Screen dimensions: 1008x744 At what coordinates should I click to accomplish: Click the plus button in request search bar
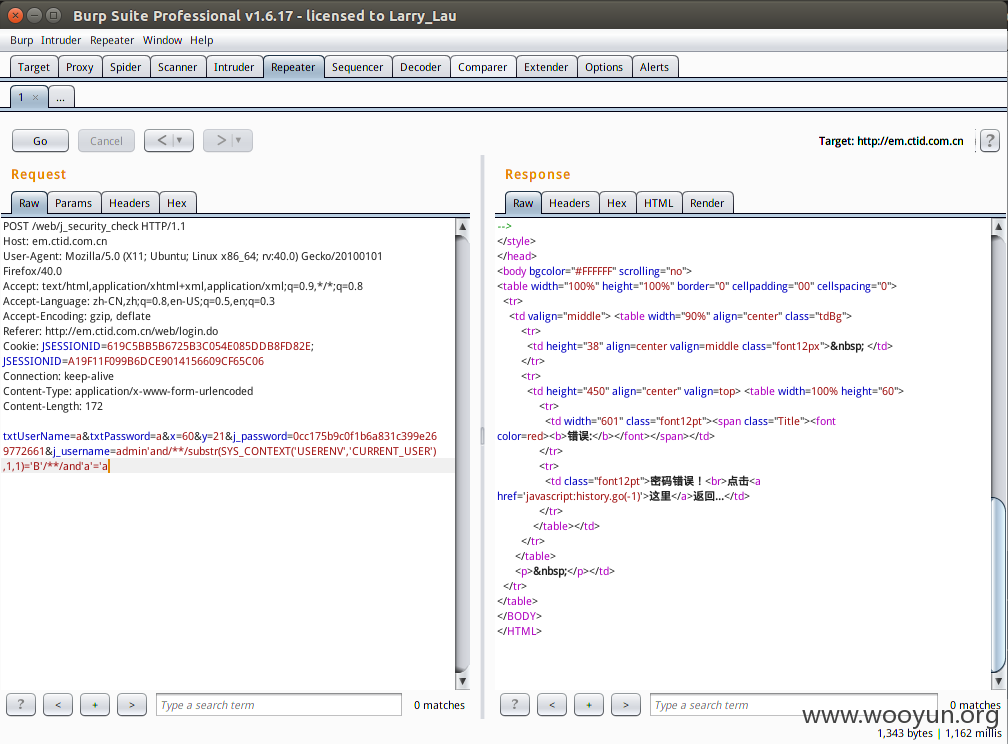(x=95, y=704)
